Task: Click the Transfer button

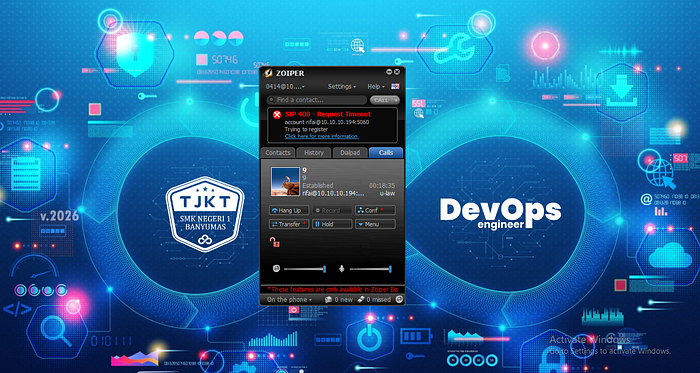Action: [289, 224]
